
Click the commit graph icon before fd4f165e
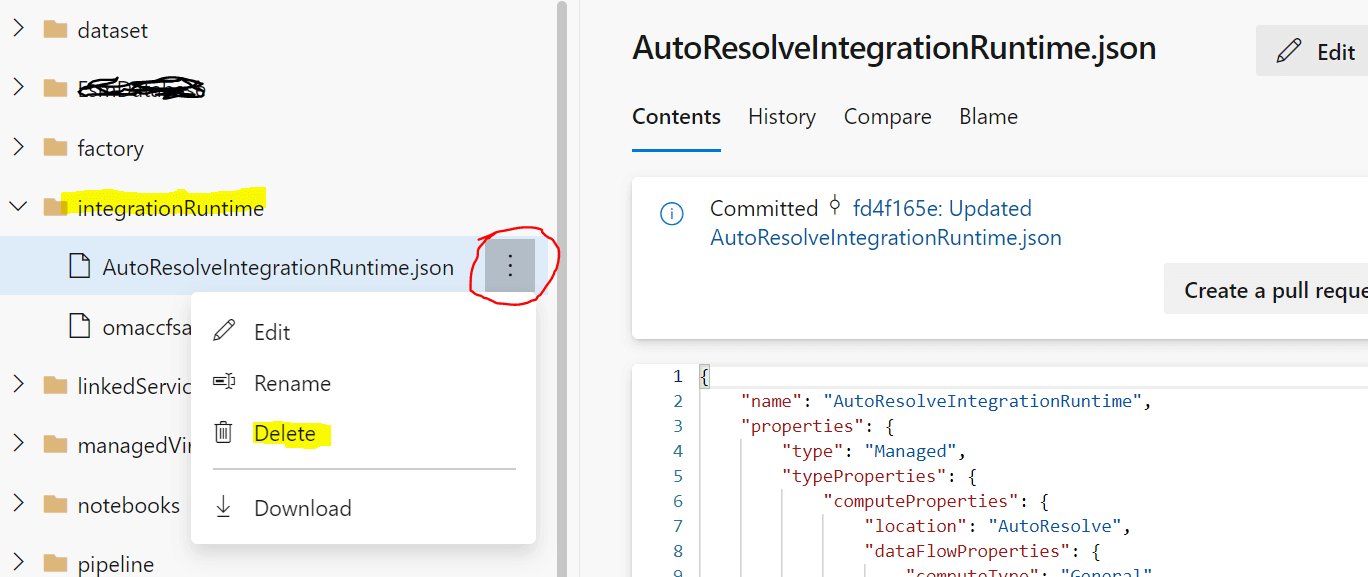pos(836,208)
